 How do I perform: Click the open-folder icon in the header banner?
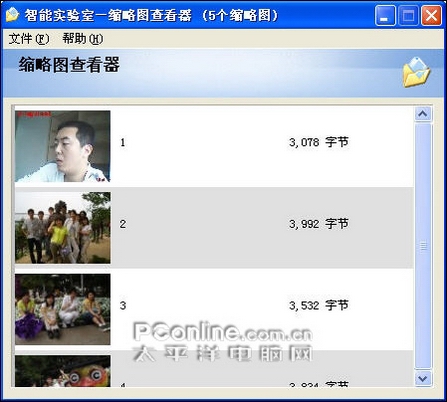pos(416,72)
